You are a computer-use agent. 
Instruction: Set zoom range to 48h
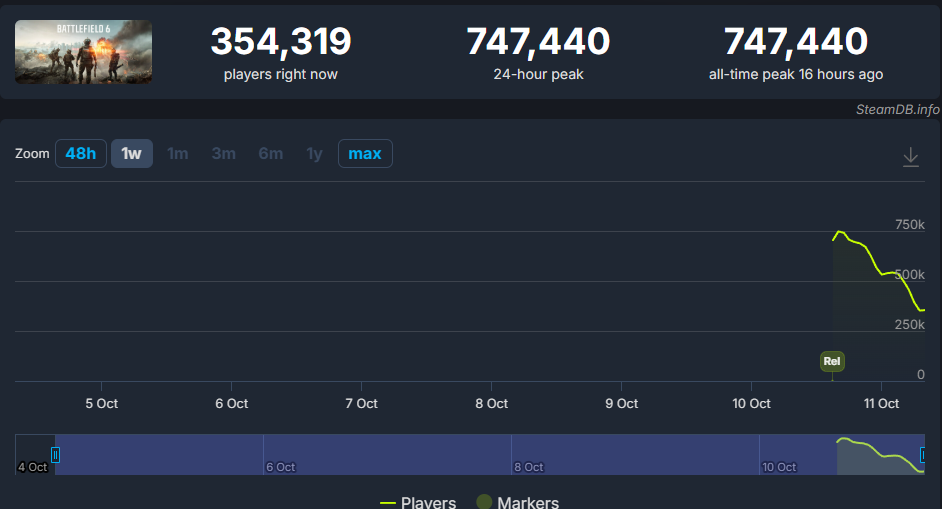(x=81, y=153)
